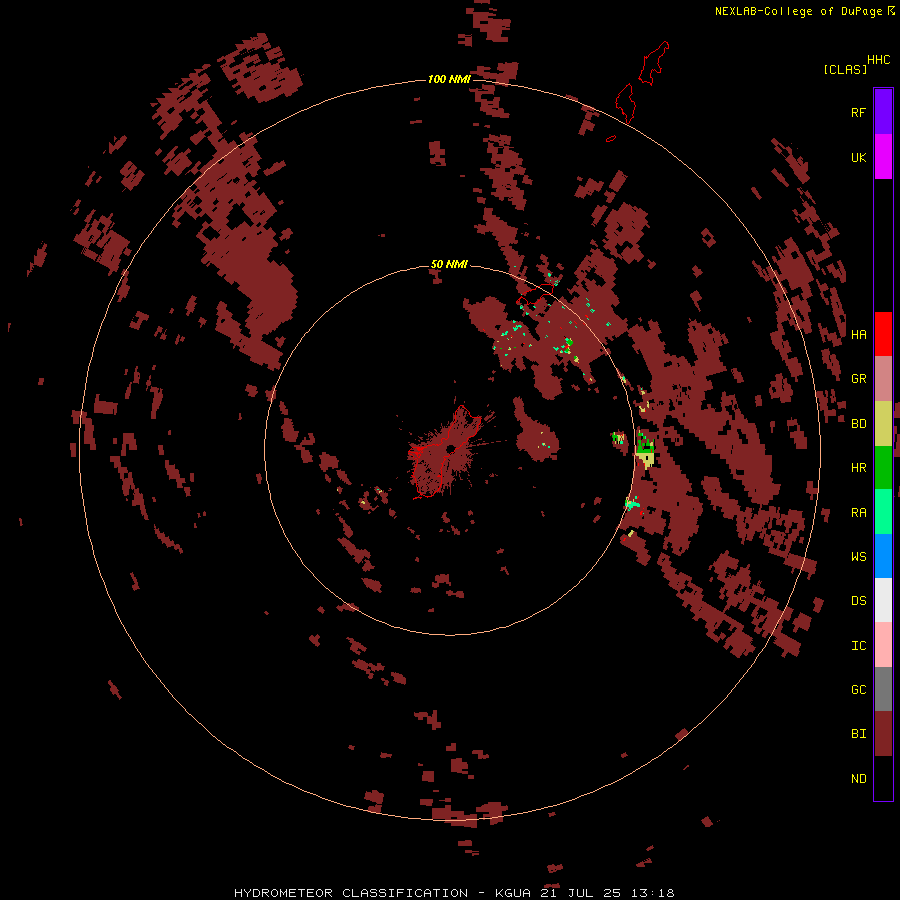Viewport: 900px width, 900px height.
Task: Click the RA legend label
Action: [x=858, y=513]
